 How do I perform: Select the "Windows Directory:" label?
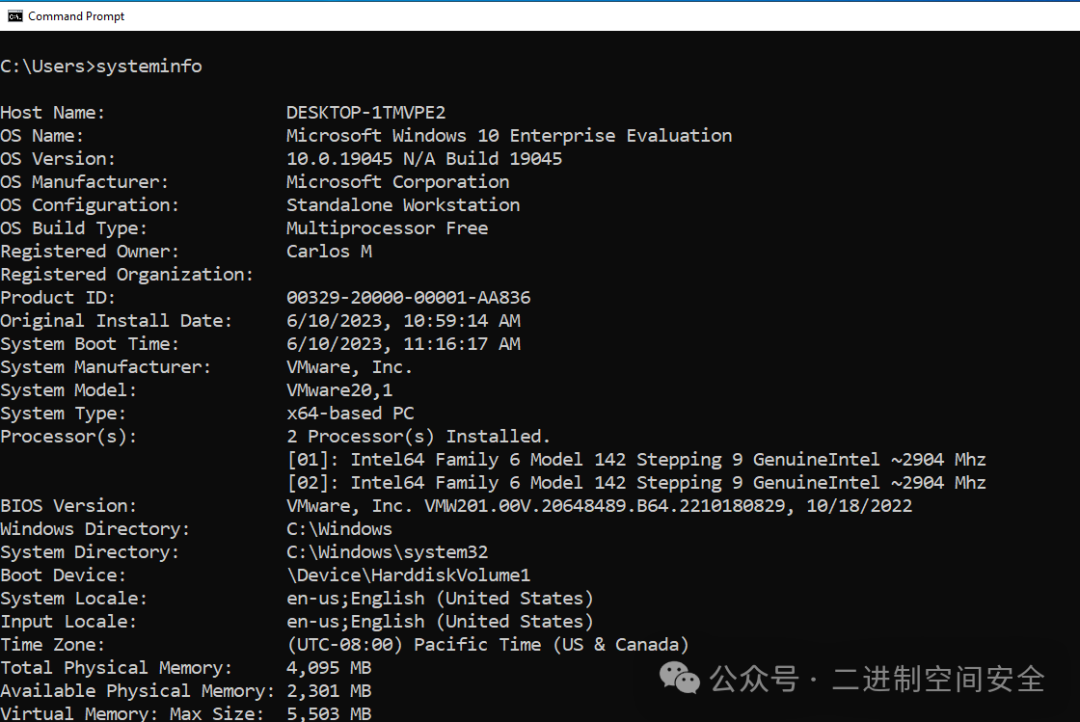point(95,529)
